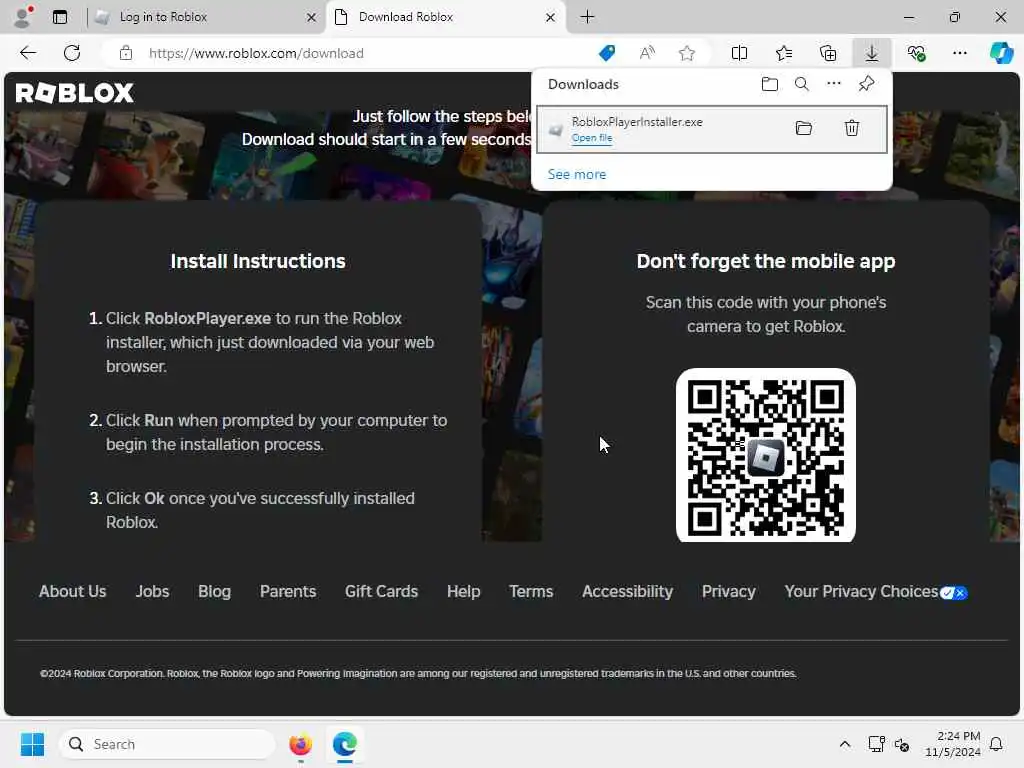
Task: Pin the Downloads panel
Action: tap(866, 84)
